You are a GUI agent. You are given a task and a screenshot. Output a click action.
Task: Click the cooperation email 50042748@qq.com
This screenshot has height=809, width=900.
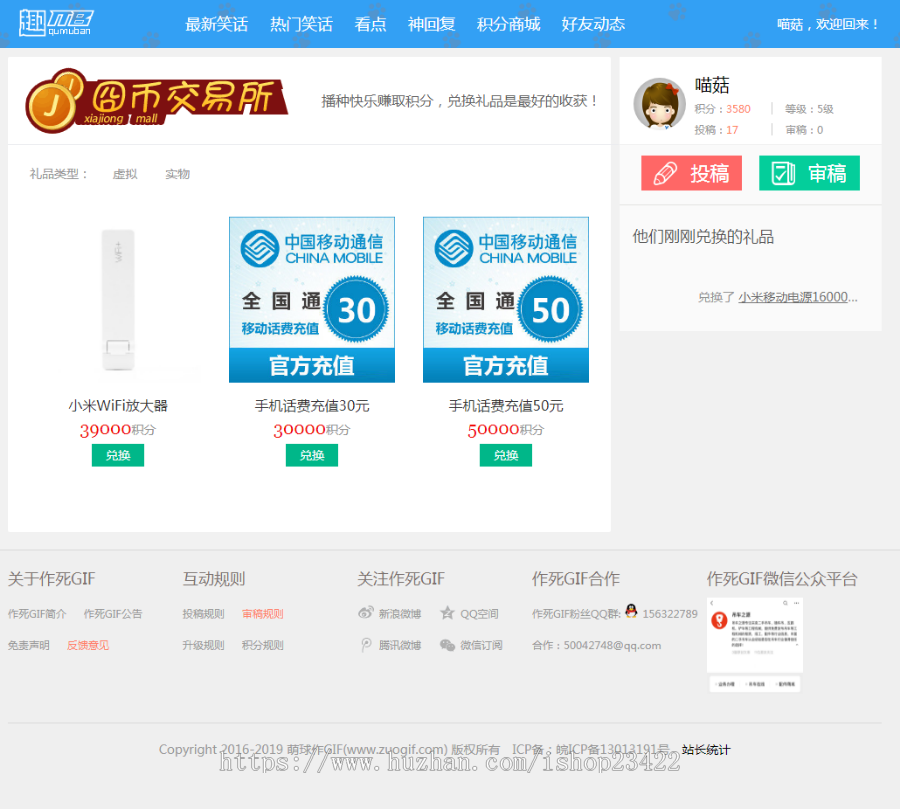[612, 645]
